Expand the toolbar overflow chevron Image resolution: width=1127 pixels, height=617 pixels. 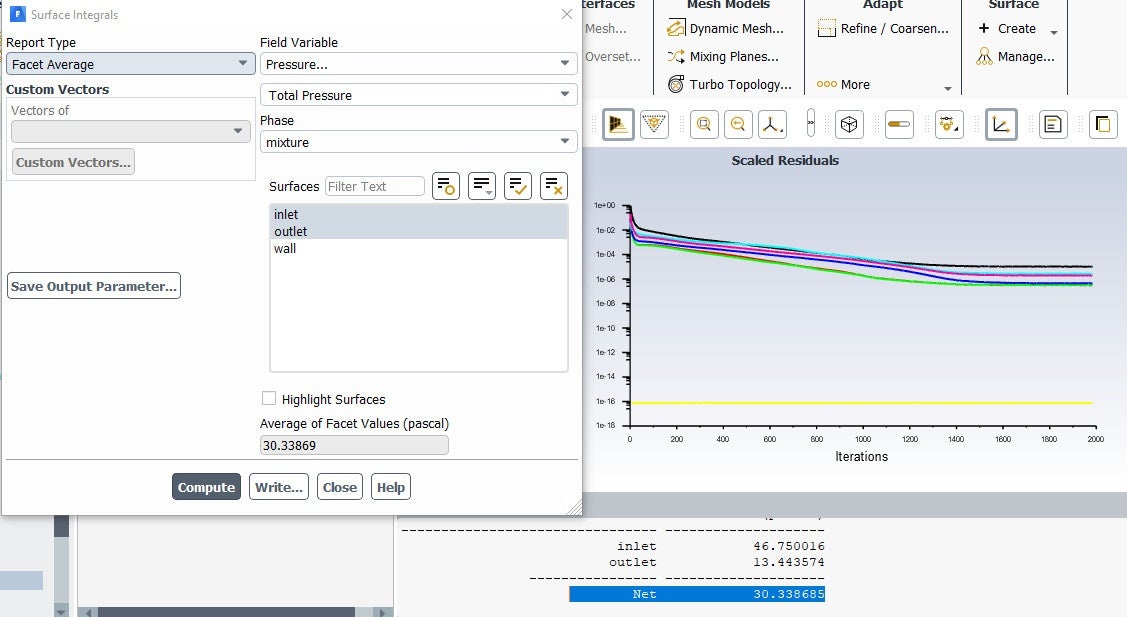coord(811,123)
